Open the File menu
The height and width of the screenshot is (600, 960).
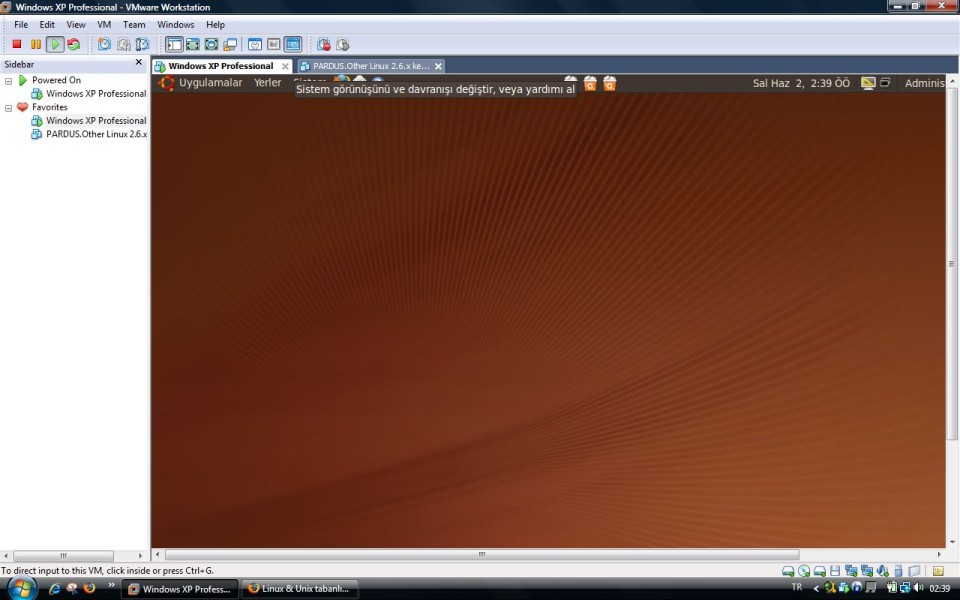(21, 24)
